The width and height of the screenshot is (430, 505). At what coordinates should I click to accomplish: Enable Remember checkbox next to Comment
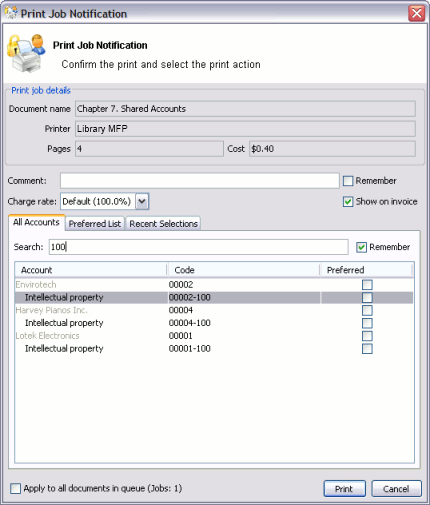(x=348, y=181)
